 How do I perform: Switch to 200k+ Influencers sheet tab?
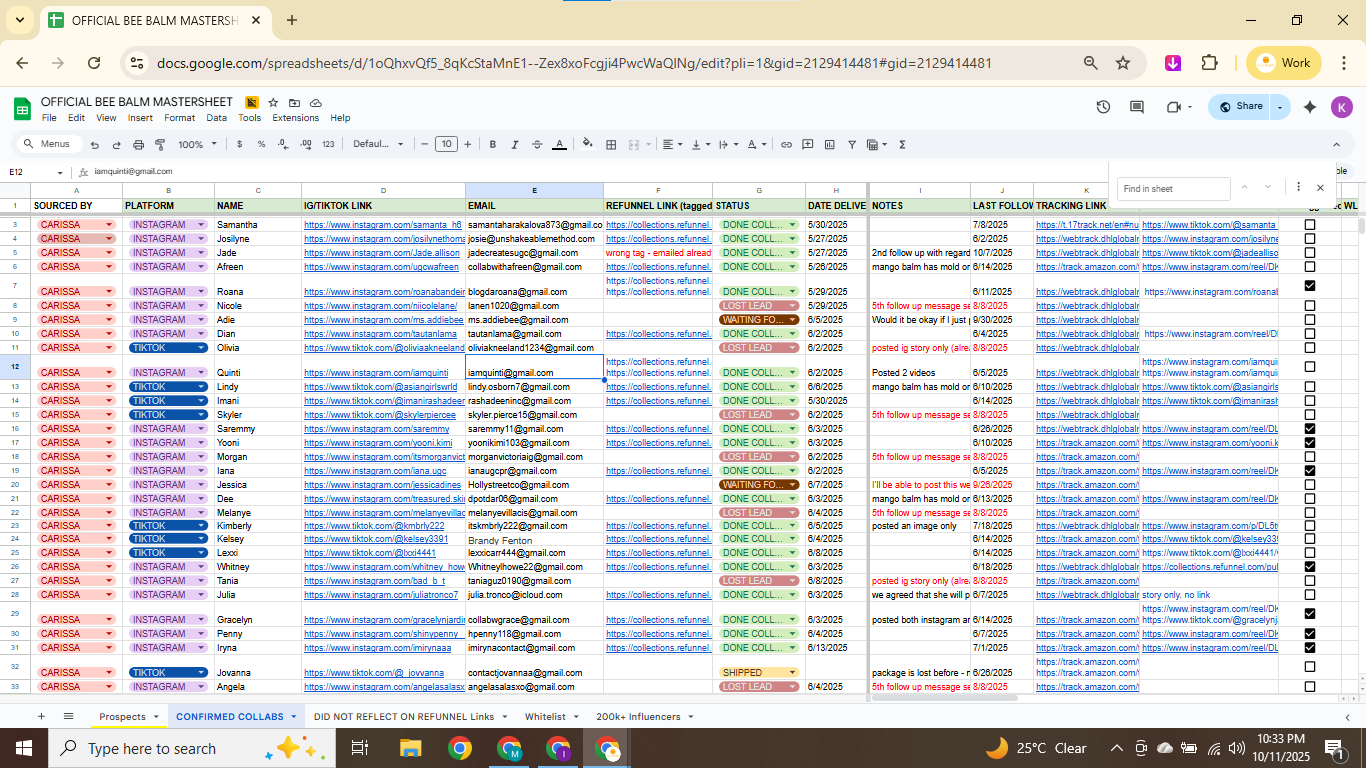(638, 717)
